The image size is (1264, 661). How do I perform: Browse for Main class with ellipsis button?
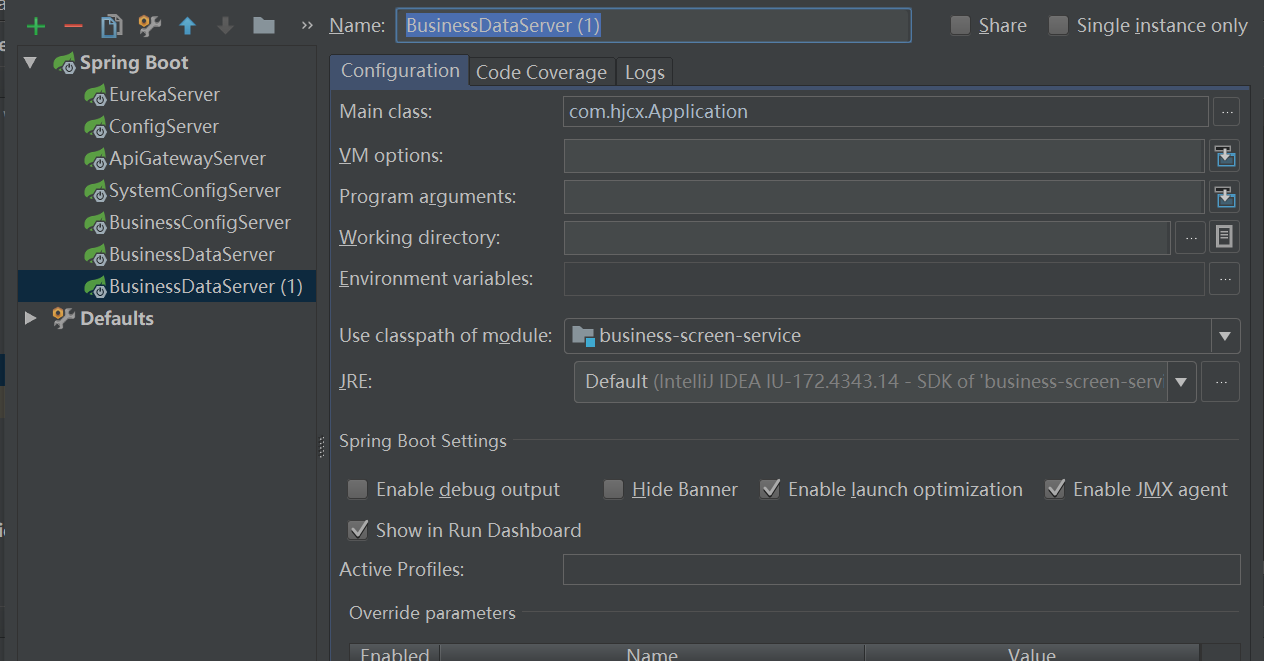1226,112
